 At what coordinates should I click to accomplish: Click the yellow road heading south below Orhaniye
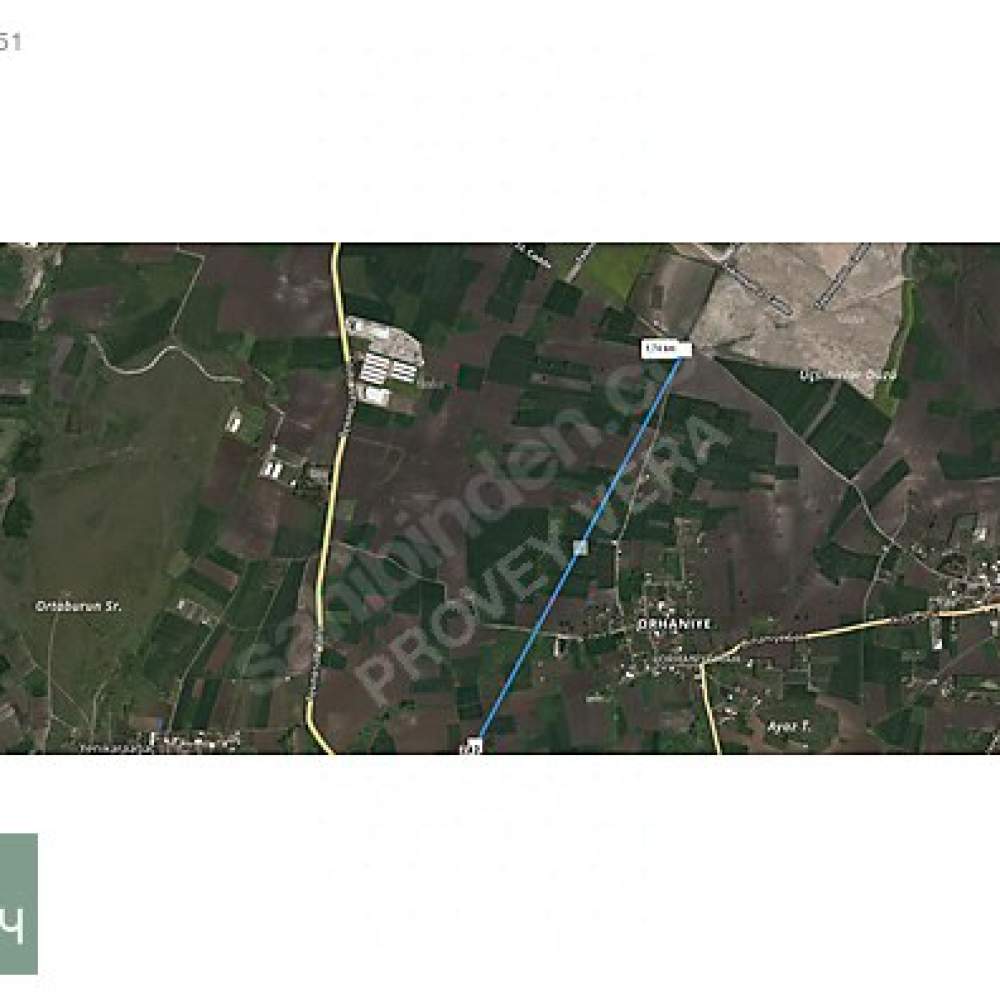click(710, 708)
